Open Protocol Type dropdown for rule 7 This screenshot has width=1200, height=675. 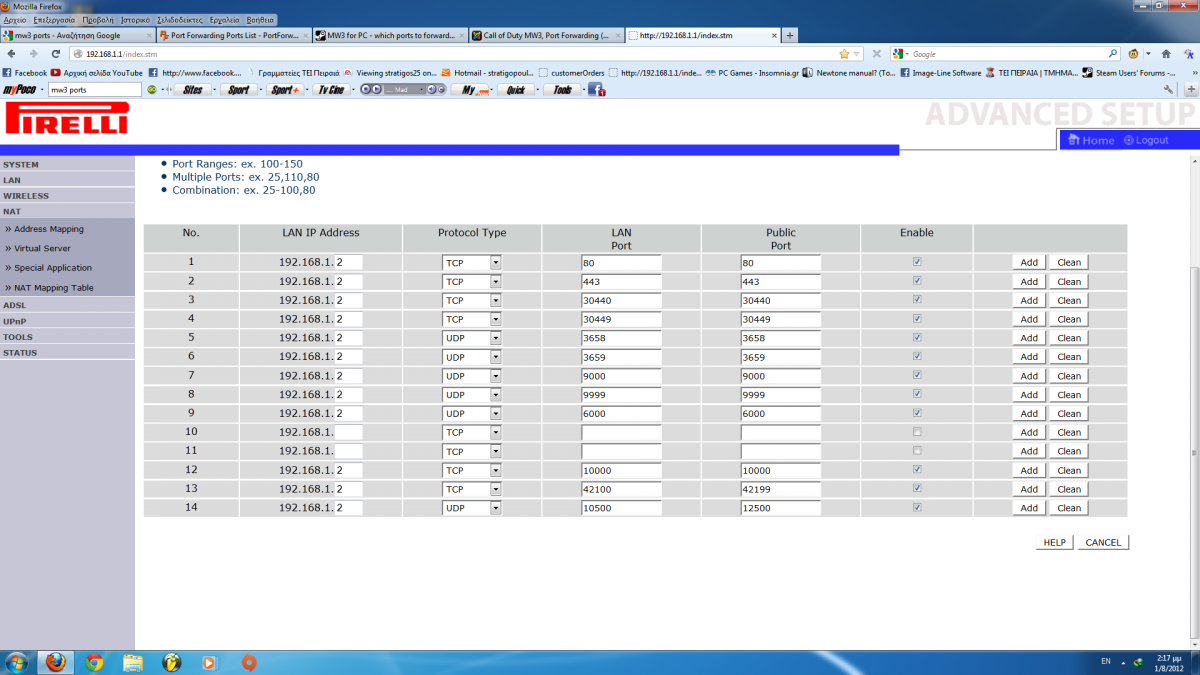pos(472,376)
